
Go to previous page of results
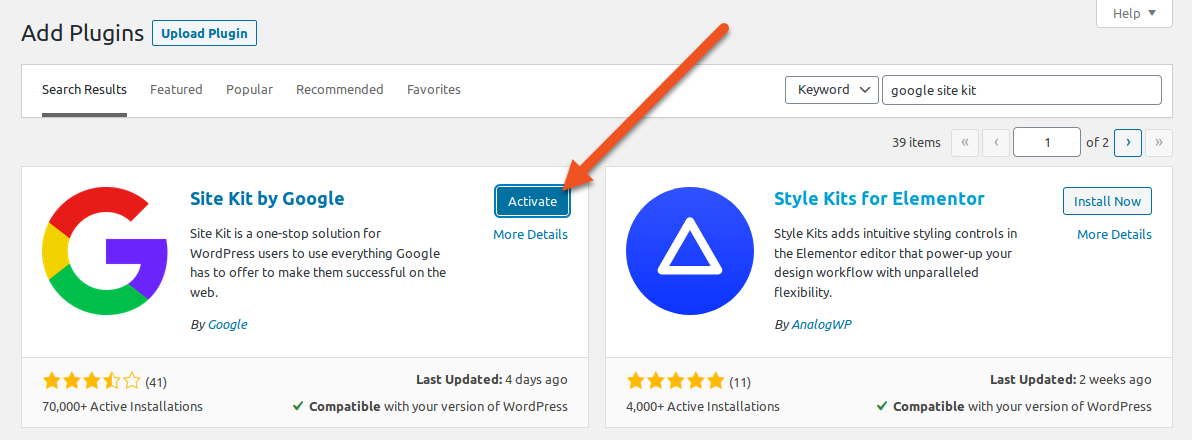[996, 142]
